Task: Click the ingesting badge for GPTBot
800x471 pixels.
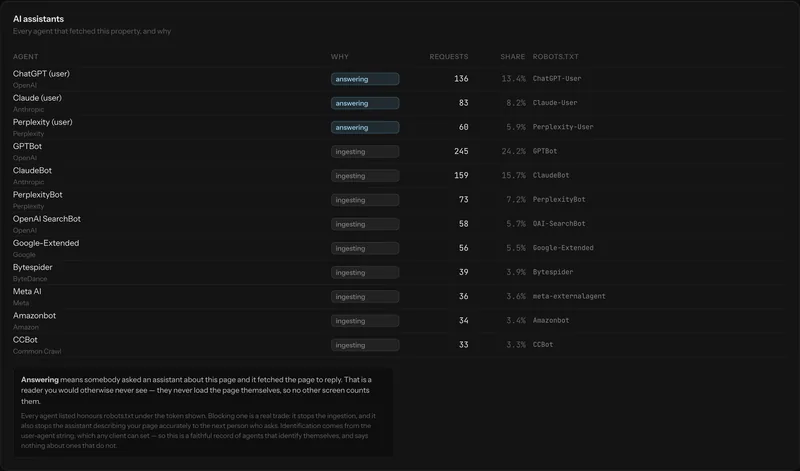Action: (365, 152)
